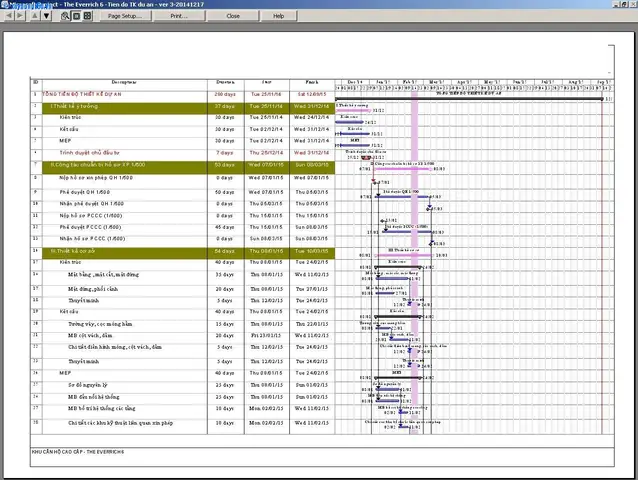
Task: Click the black project summary Gantt bar
Action: (469, 99)
